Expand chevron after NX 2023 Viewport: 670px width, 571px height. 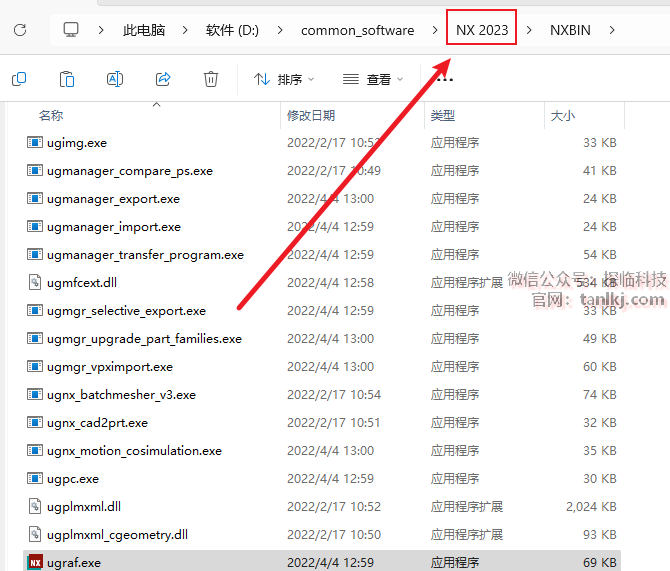[529, 30]
